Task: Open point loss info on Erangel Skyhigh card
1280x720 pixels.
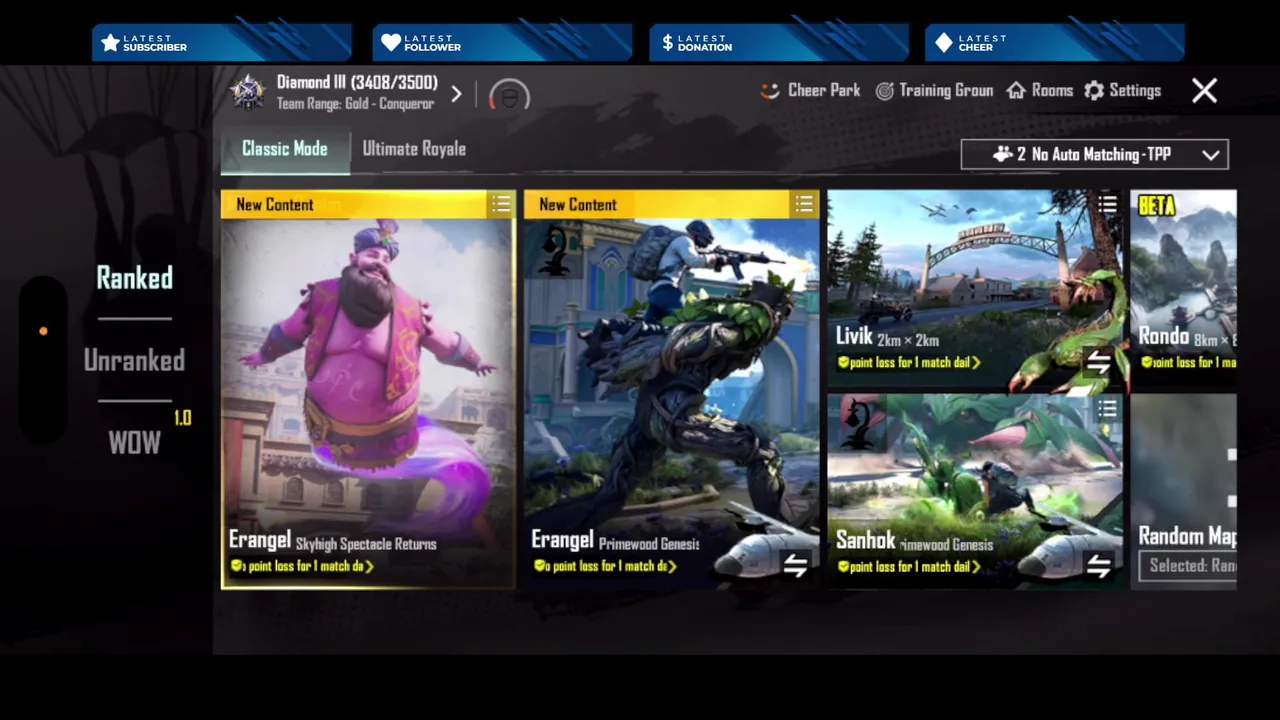Action: 302,567
